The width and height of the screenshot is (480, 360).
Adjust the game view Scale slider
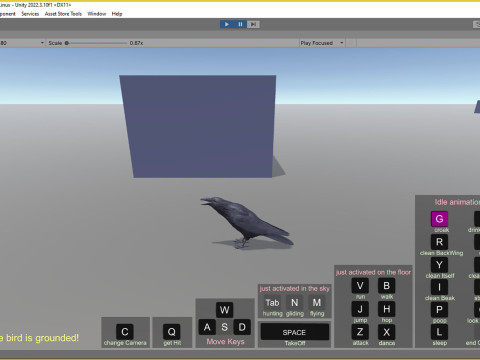tap(96, 43)
